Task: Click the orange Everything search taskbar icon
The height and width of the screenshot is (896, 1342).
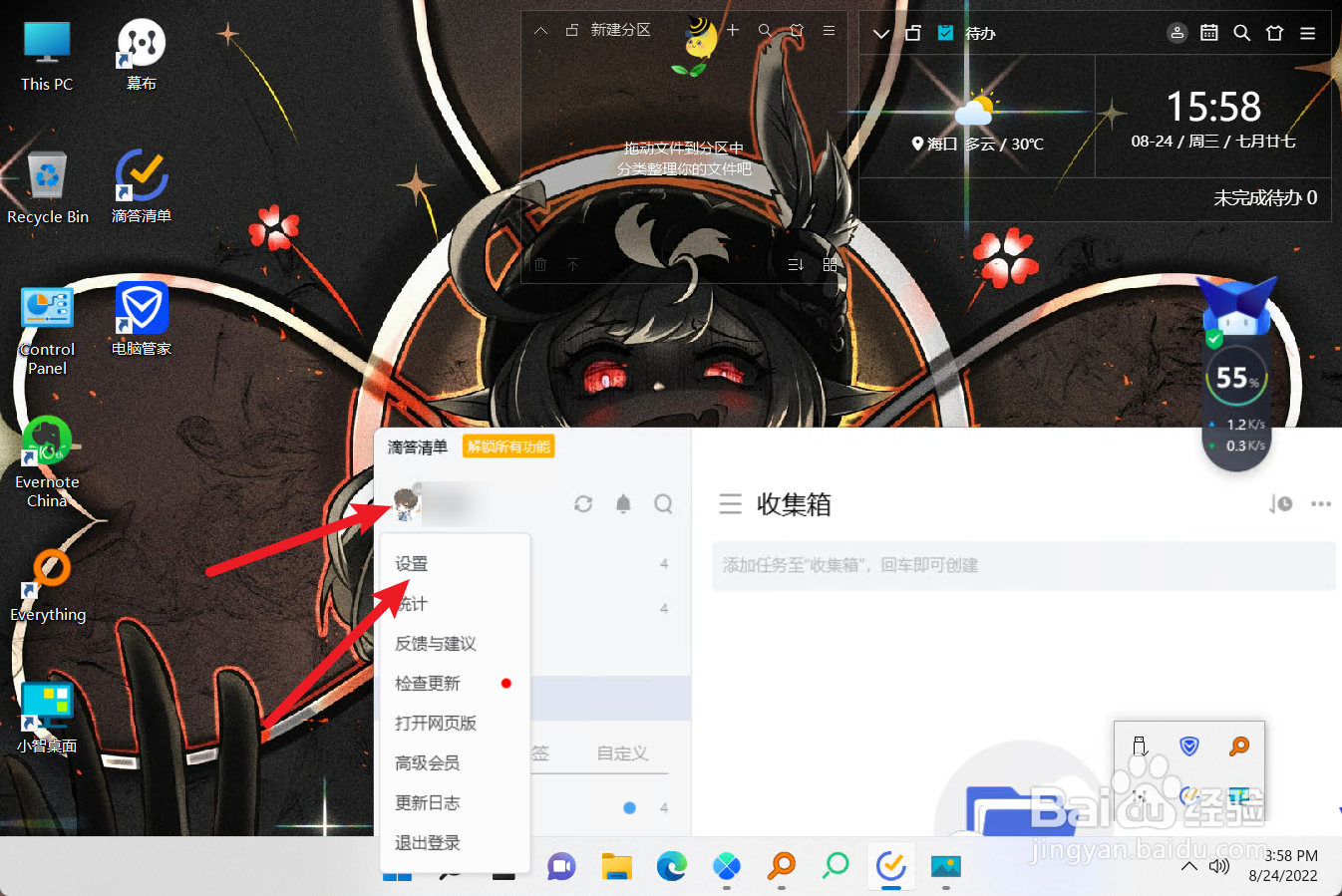Action: point(782,866)
